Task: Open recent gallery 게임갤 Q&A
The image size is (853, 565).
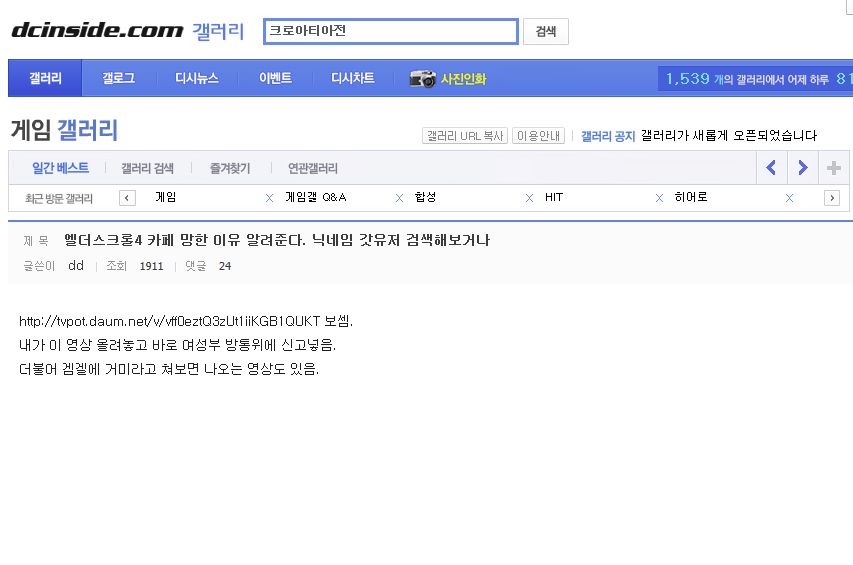Action: 316,197
